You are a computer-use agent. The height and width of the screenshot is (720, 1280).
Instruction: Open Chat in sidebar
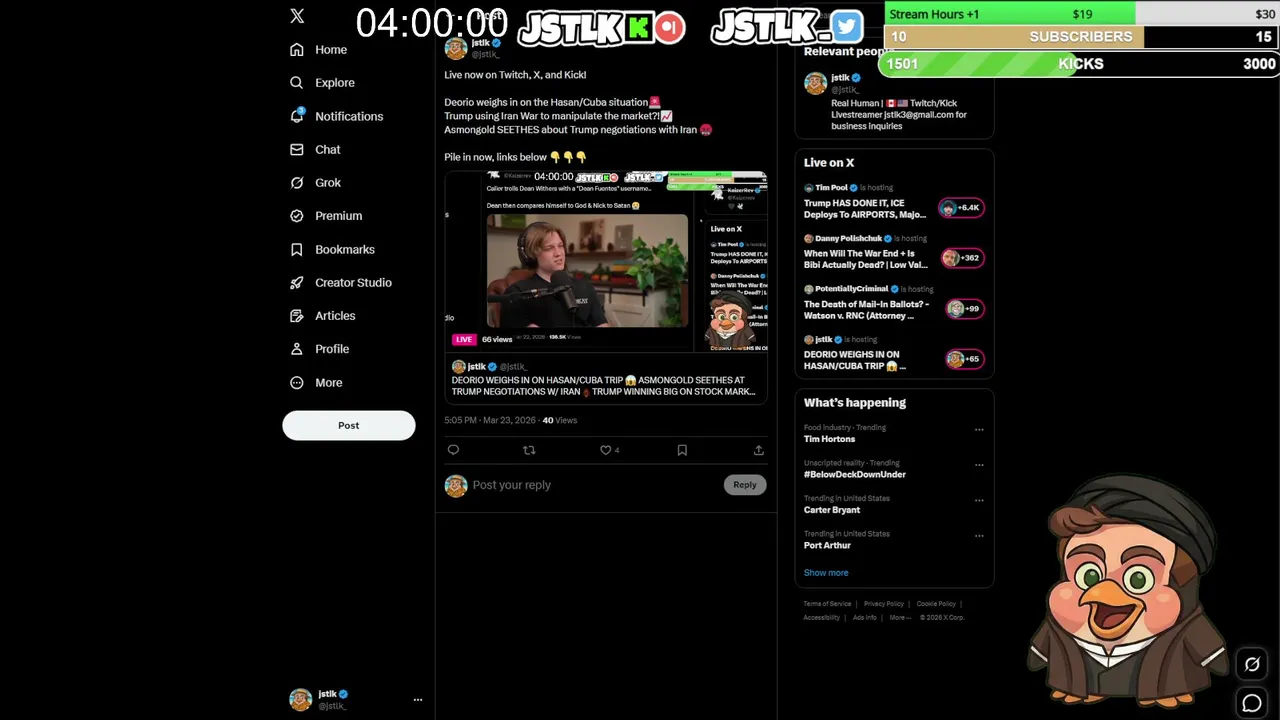pos(315,149)
